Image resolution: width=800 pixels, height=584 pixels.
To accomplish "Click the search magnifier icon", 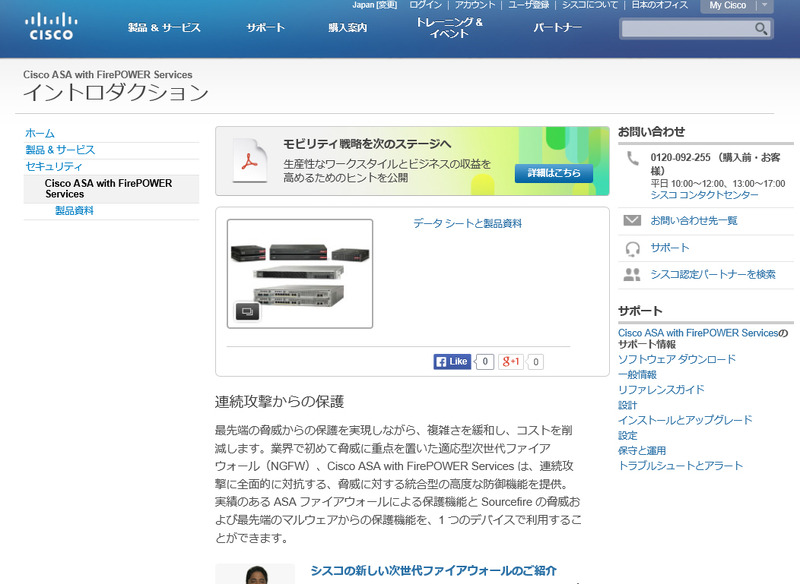I will [761, 29].
